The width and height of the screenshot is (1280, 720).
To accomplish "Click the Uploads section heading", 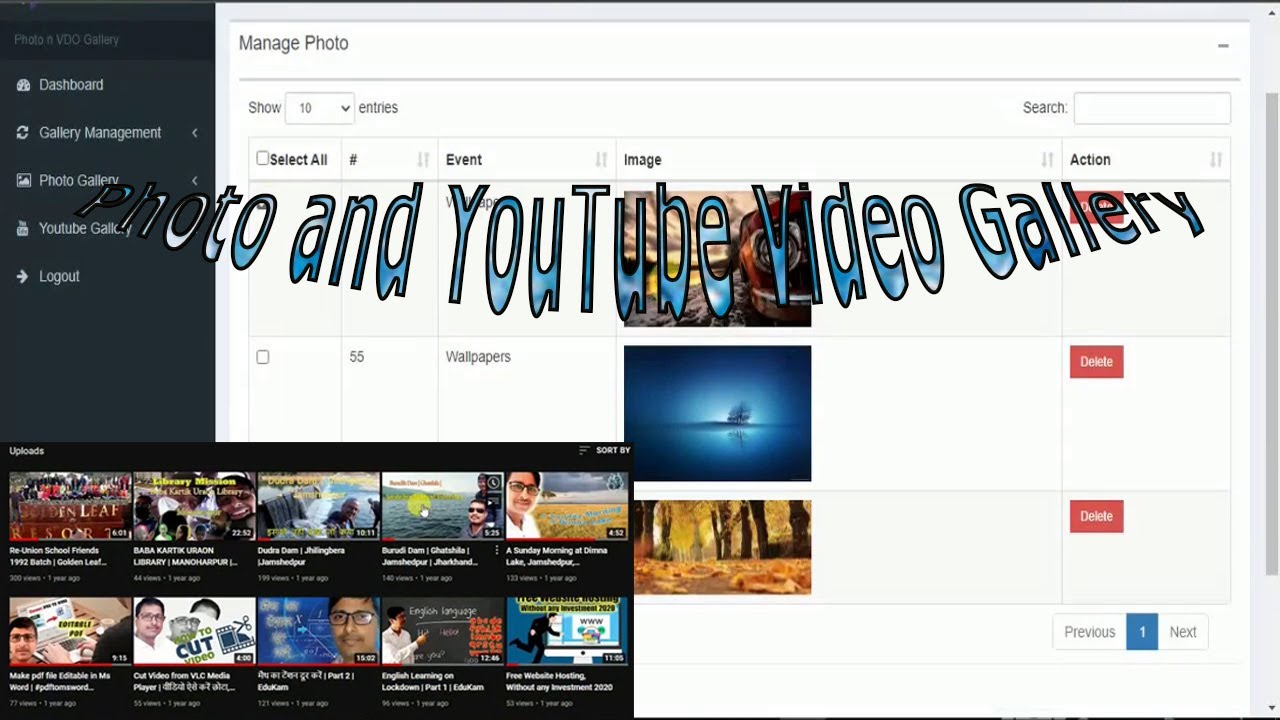I will click(27, 451).
